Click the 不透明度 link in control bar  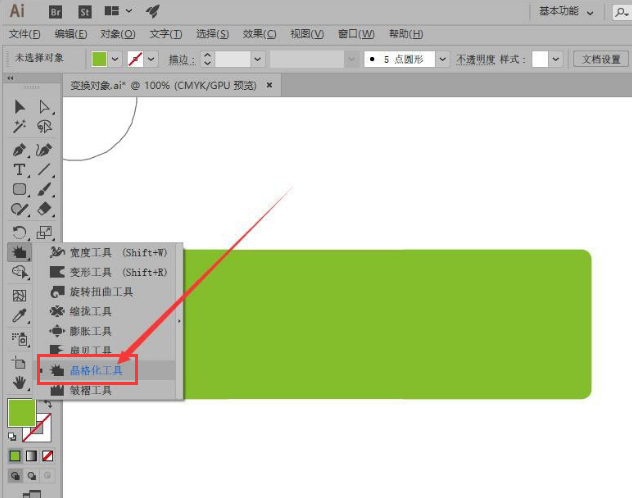(475, 59)
